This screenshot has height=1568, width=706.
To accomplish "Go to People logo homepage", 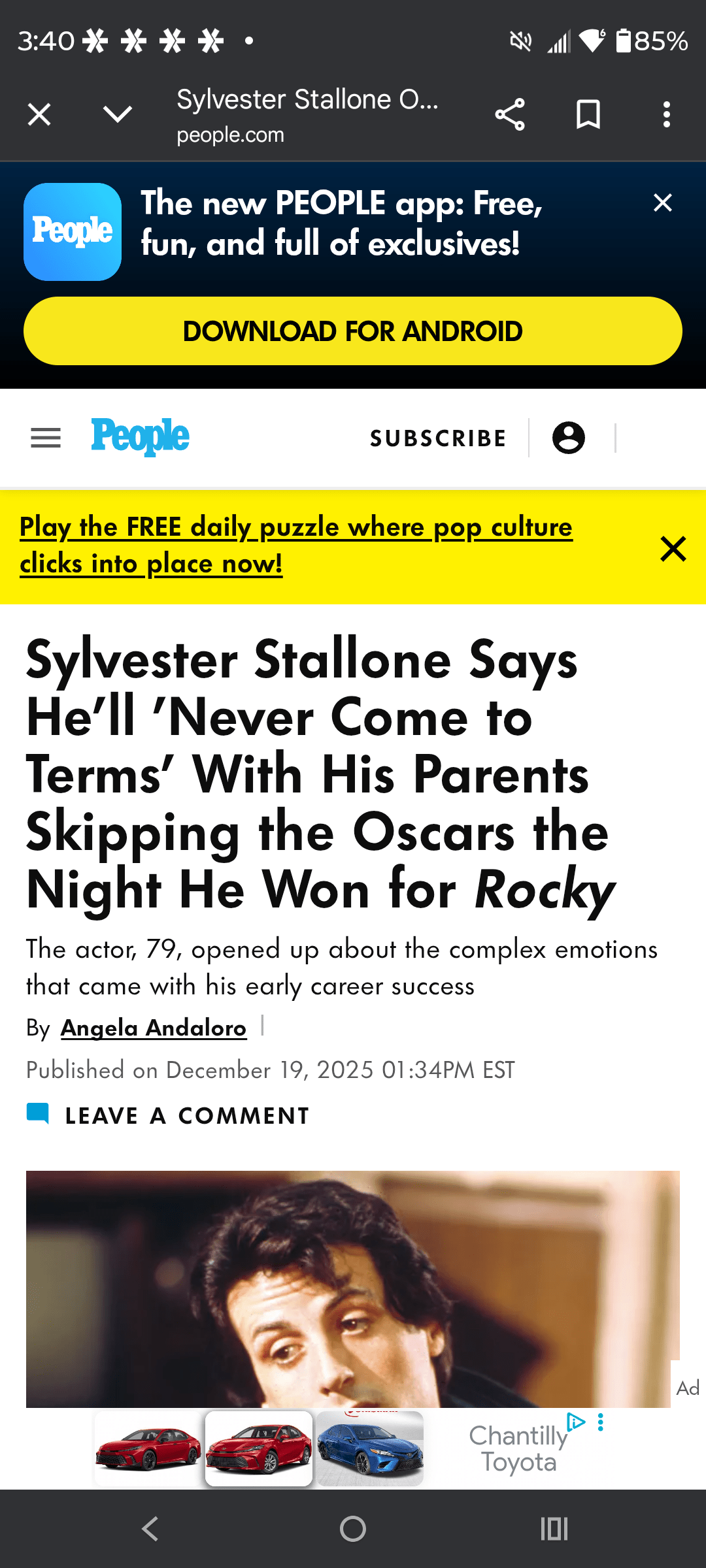I will pos(140,436).
